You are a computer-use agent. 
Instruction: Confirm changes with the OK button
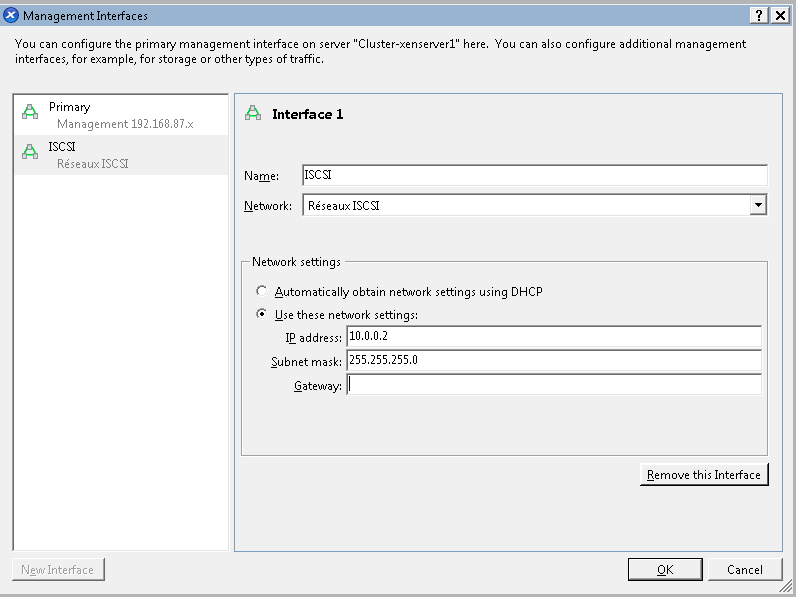(665, 569)
